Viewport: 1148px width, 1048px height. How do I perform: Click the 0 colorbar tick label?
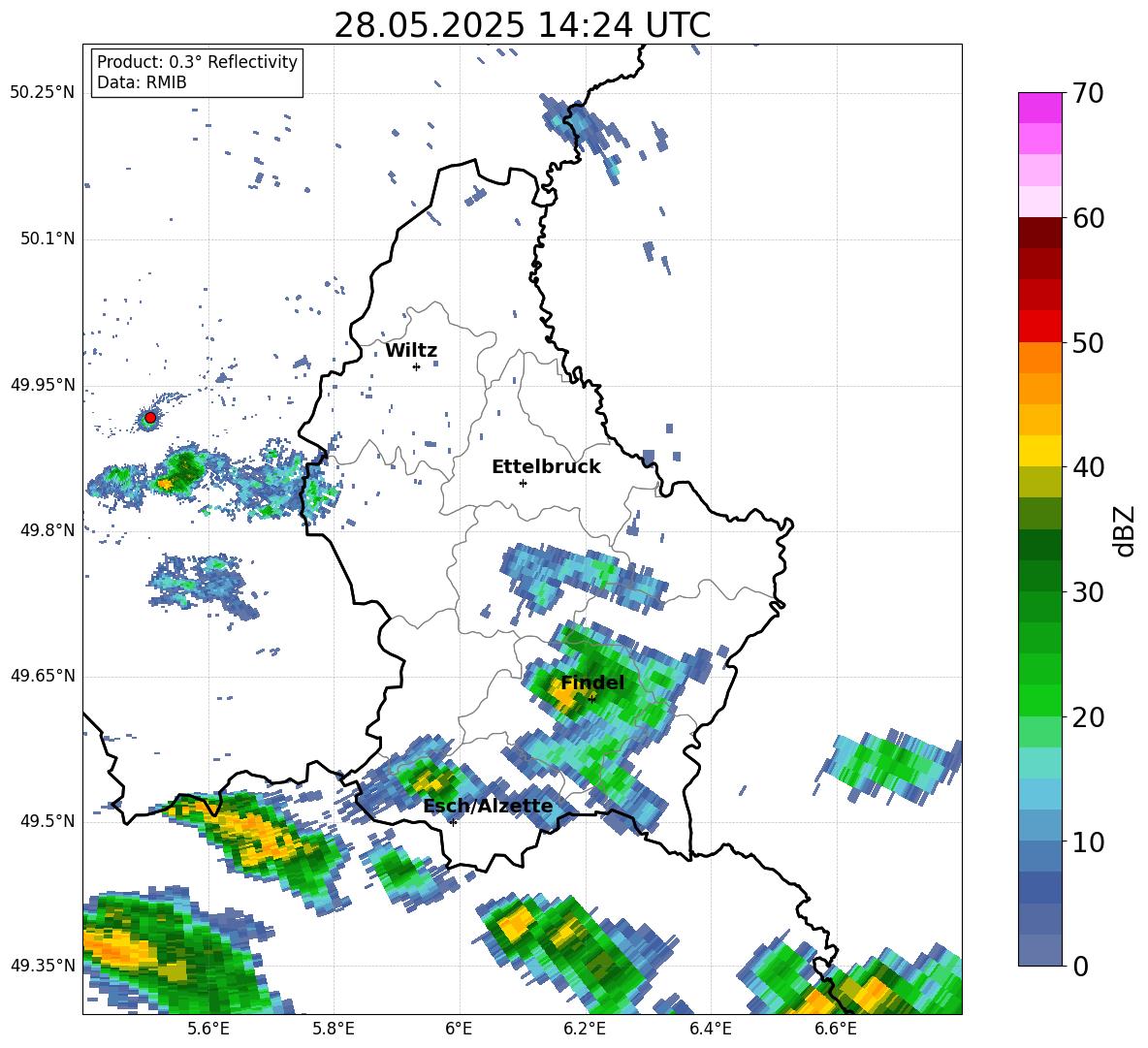(x=1080, y=966)
